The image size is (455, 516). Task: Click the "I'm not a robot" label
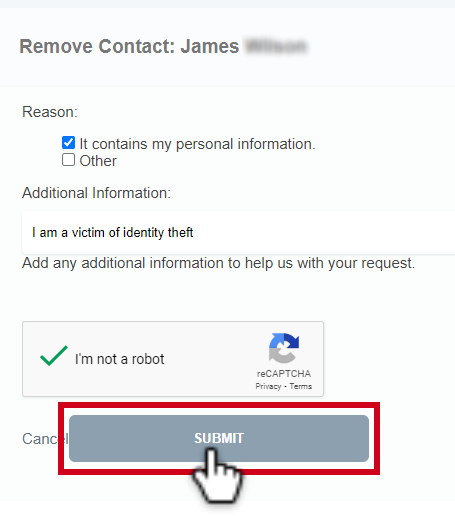point(119,359)
